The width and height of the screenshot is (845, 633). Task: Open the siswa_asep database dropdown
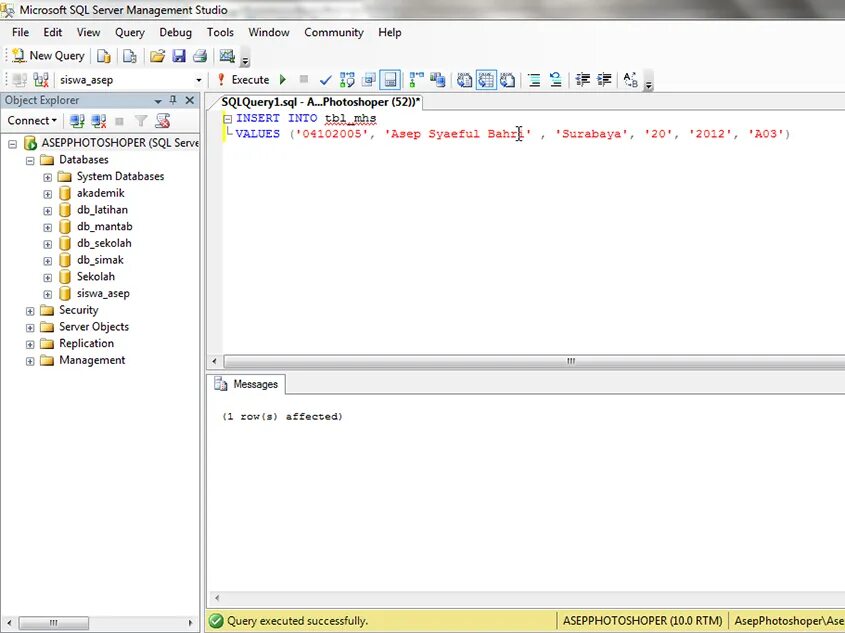pos(198,80)
